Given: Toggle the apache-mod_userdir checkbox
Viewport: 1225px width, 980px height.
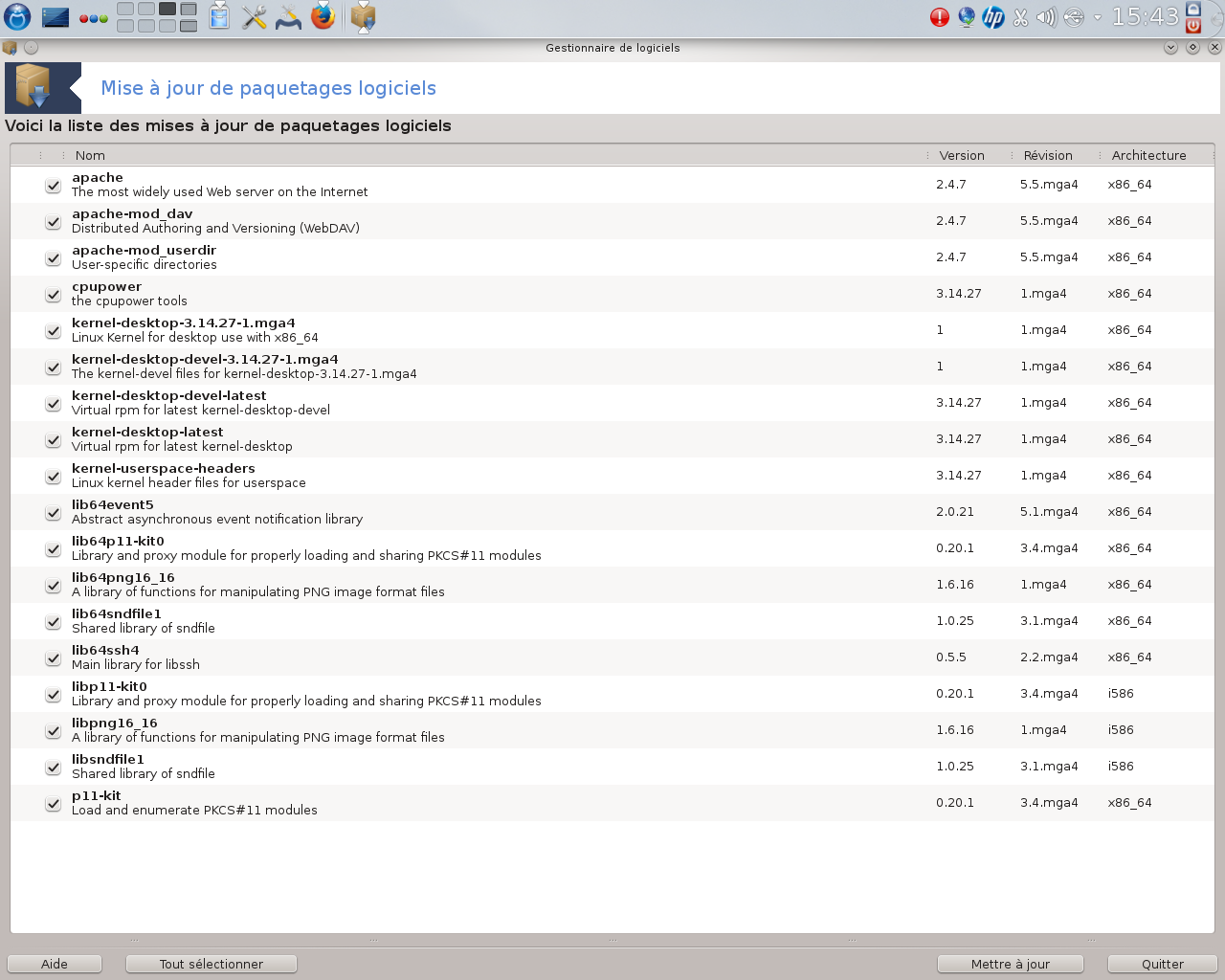Looking at the screenshot, I should click(x=54, y=258).
